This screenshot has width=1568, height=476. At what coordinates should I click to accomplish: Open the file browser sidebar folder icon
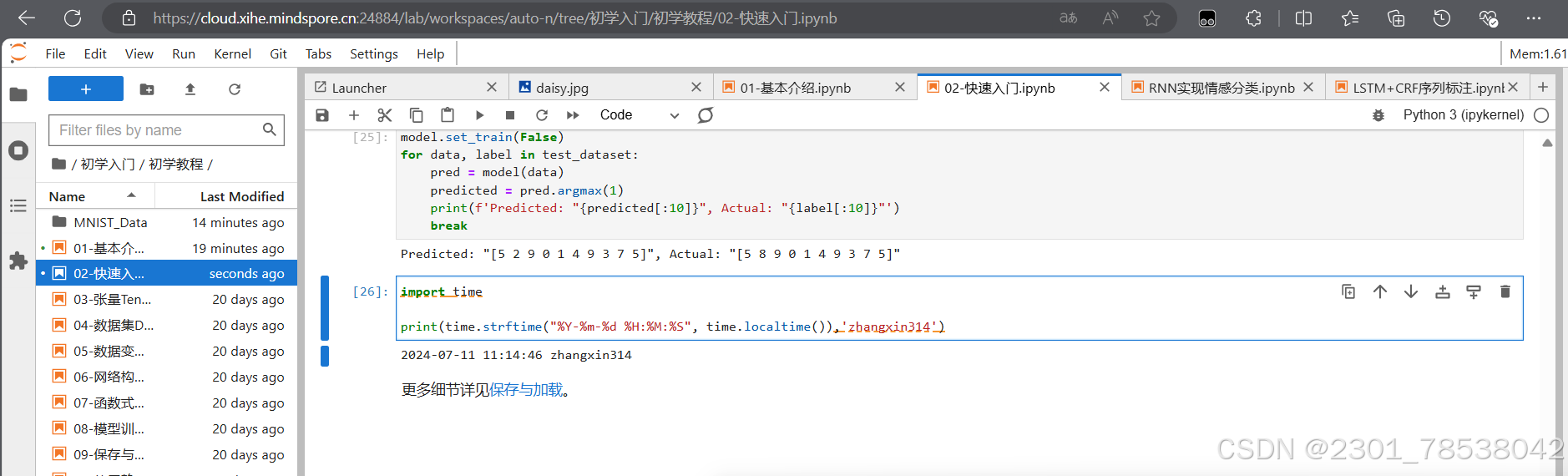tap(18, 94)
